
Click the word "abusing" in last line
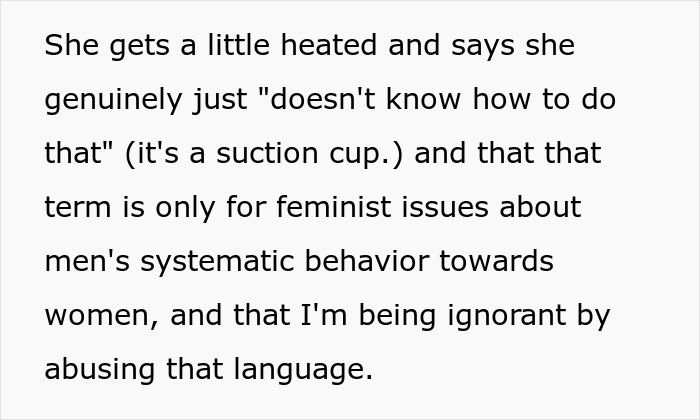pyautogui.click(x=100, y=370)
